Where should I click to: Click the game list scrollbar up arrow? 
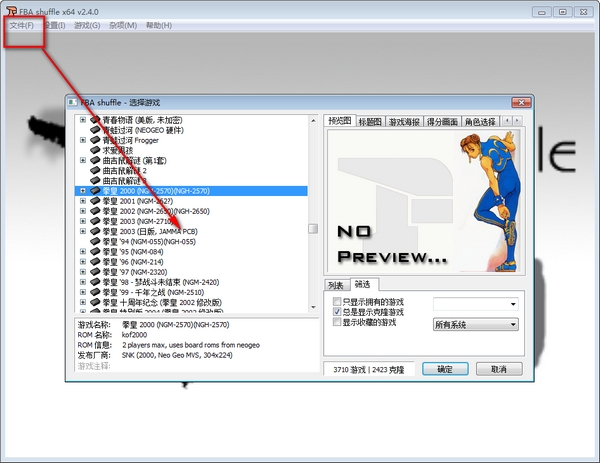tap(313, 121)
